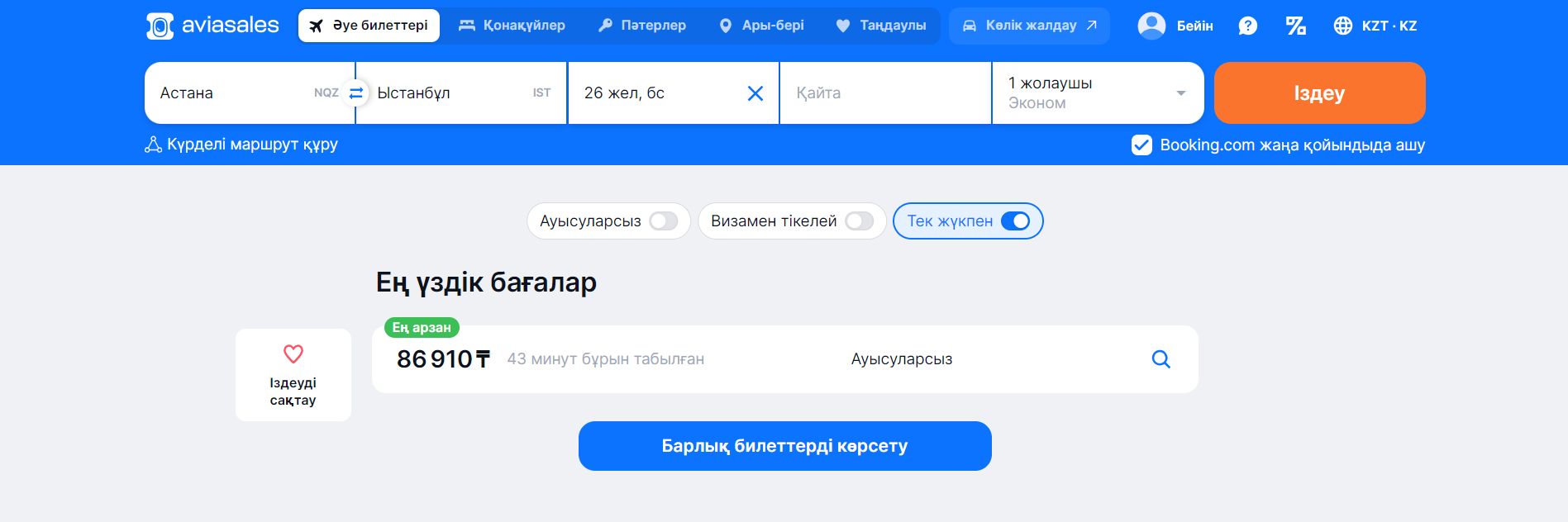Click the Астана origin field
1568x522 pixels.
pos(250,93)
